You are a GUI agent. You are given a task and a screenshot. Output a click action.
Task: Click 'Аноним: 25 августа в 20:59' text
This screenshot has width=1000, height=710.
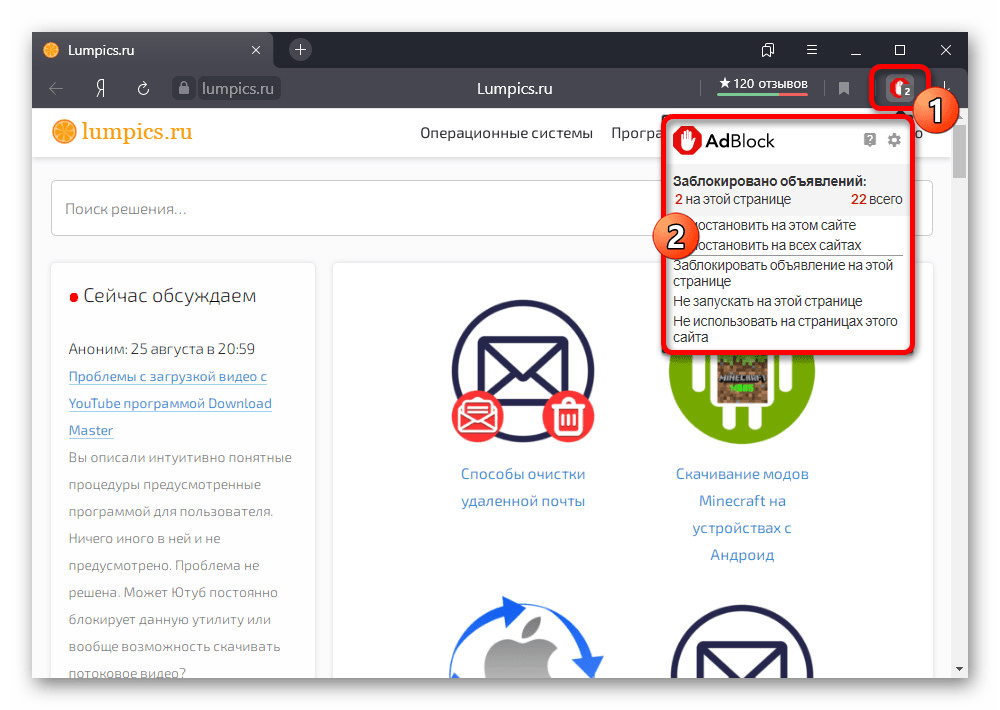coord(161,349)
